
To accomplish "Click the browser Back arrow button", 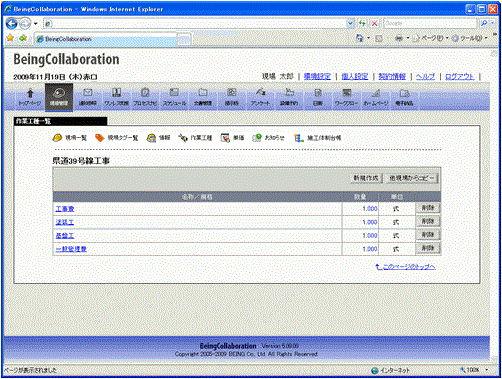I will click(x=12, y=23).
